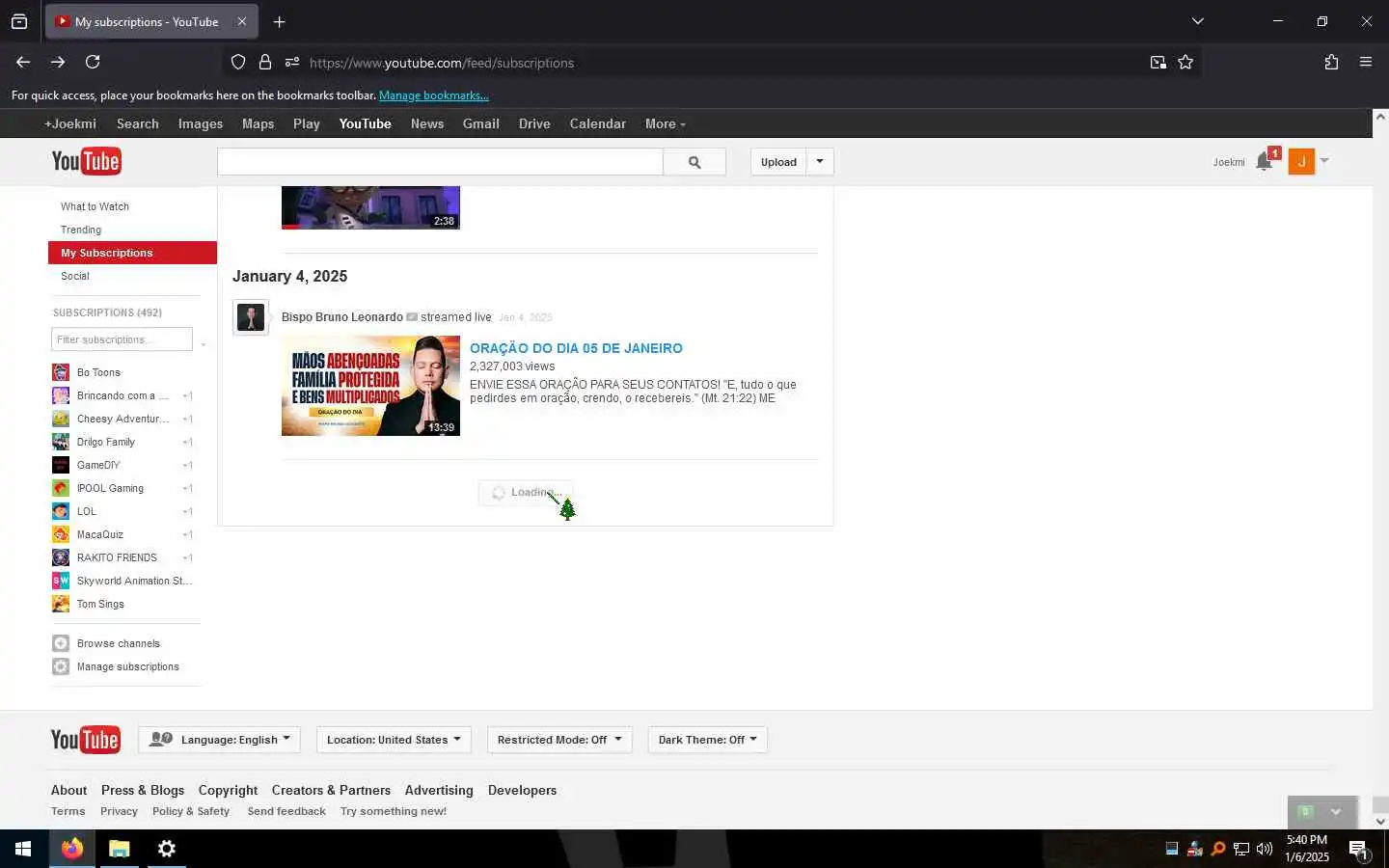
Task: Click the YouTube search input field
Action: 440,162
